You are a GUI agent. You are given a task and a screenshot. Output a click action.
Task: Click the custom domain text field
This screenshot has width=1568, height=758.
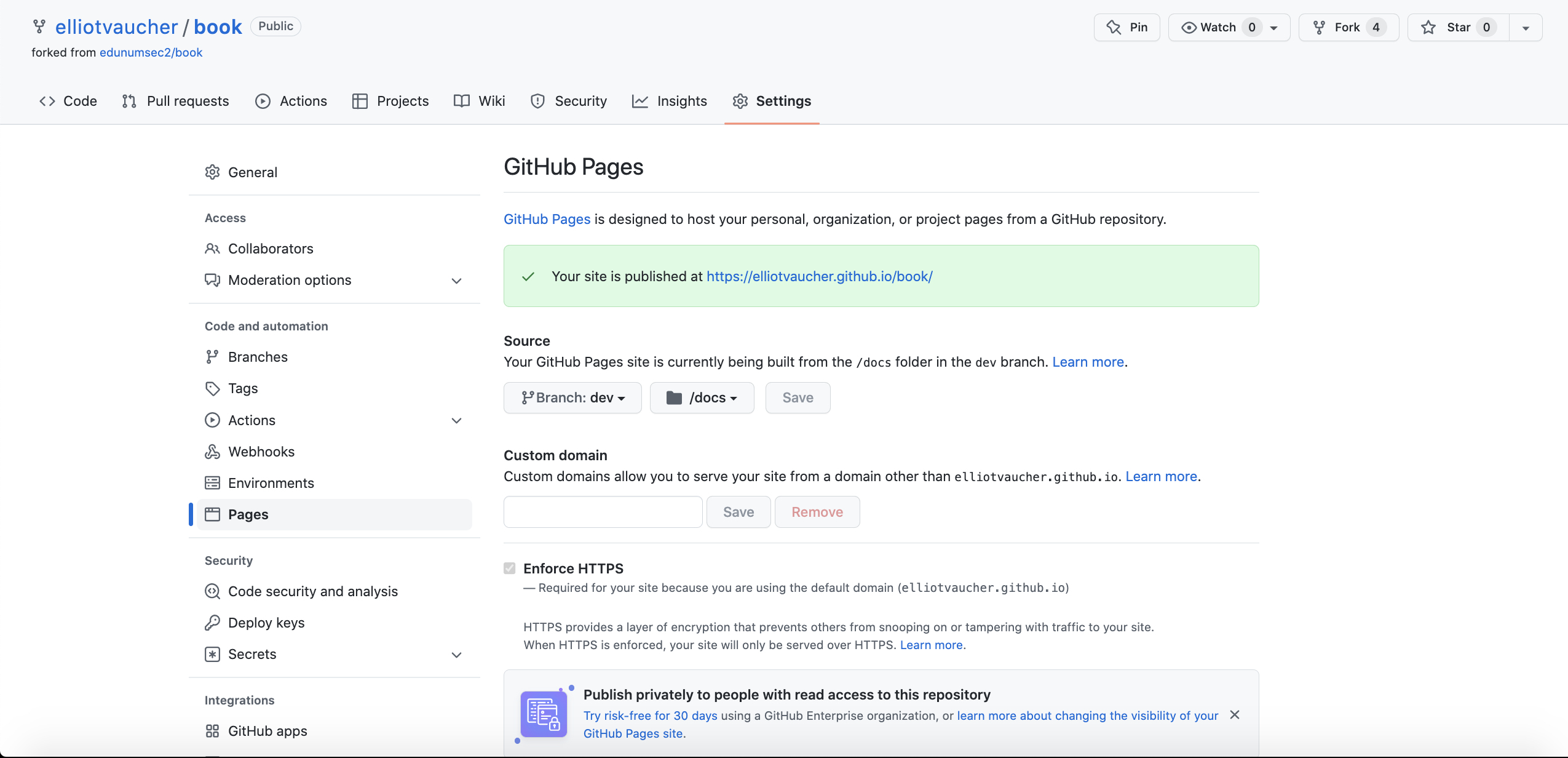tap(603, 512)
